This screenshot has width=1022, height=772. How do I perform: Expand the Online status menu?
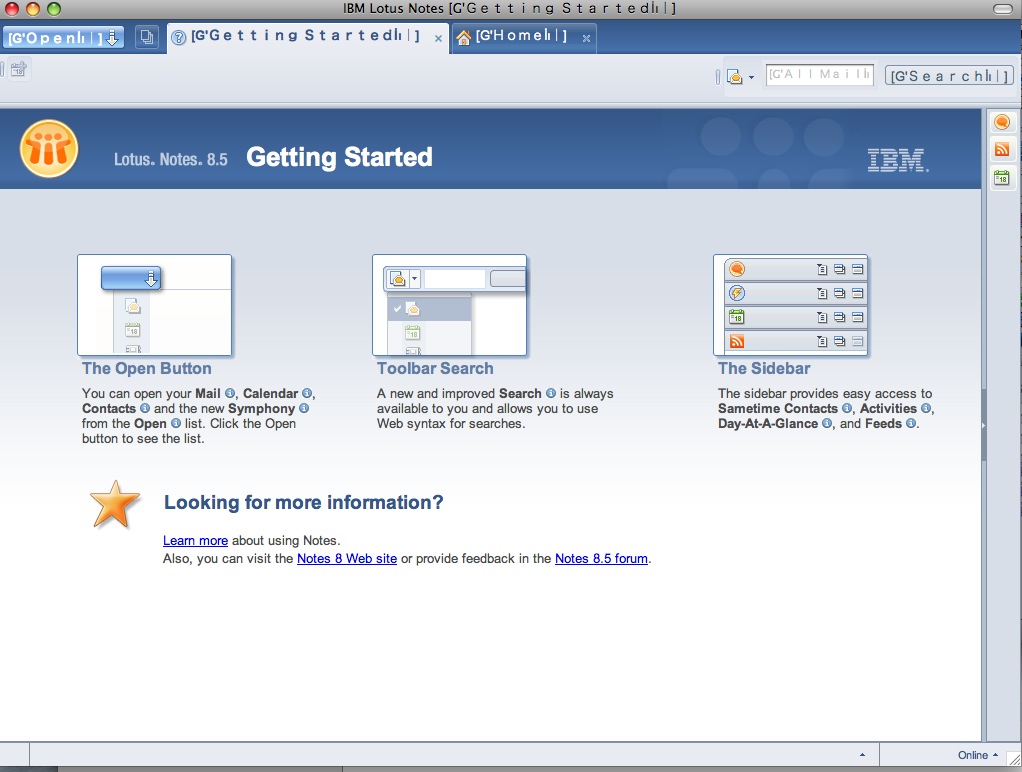pyautogui.click(x=978, y=755)
